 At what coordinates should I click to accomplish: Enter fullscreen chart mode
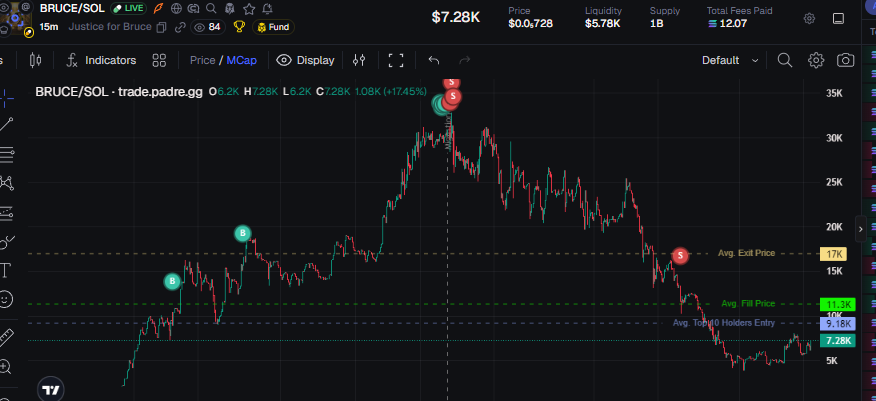tap(396, 60)
